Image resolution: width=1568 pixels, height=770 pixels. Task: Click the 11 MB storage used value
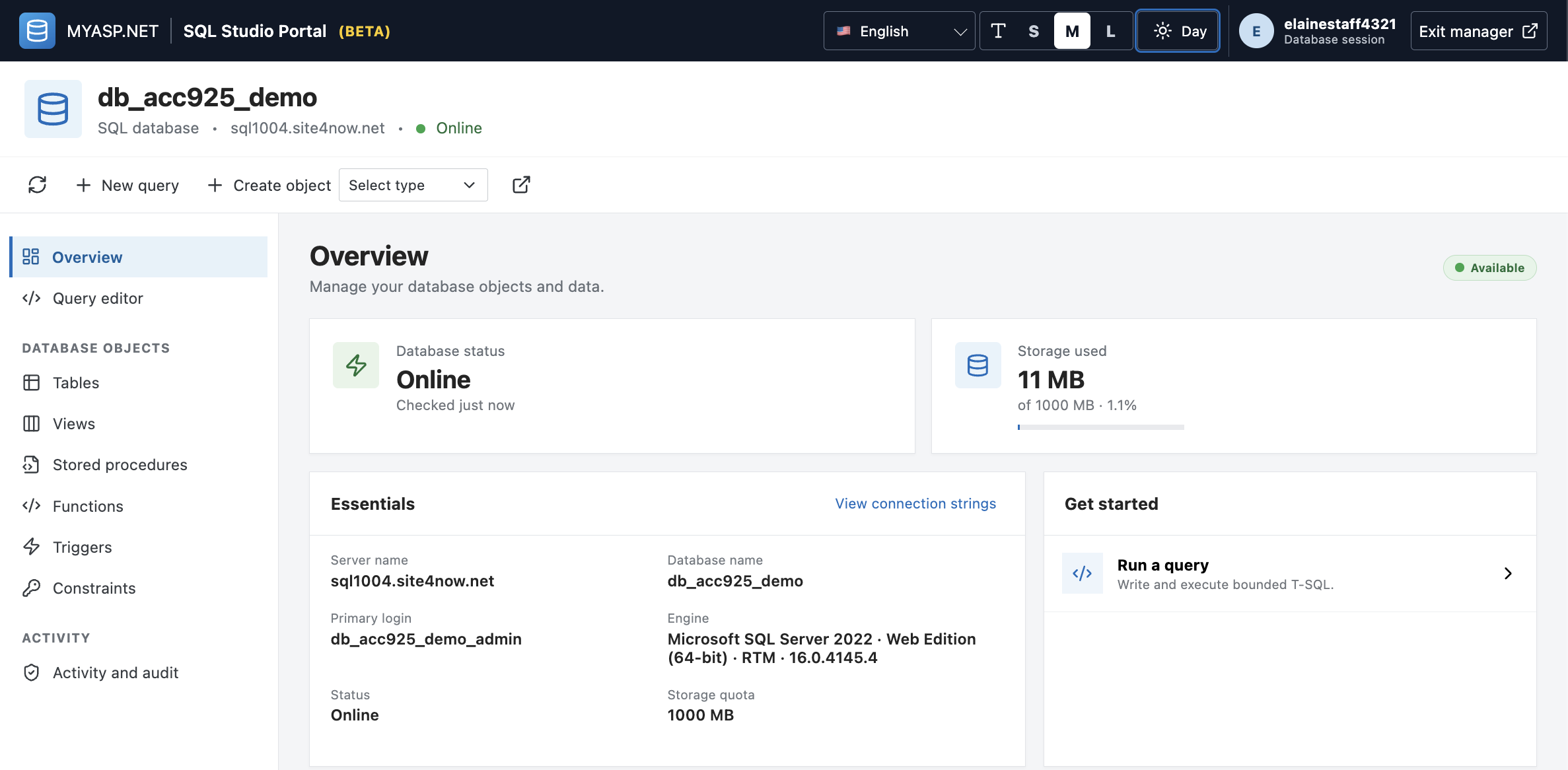pos(1051,380)
